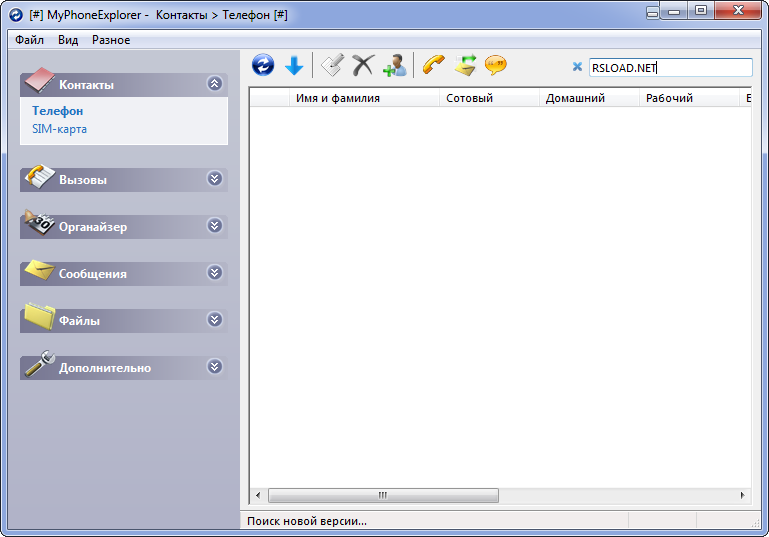The height and width of the screenshot is (537, 769).
Task: Expand the Файлы section chevron
Action: 214,320
